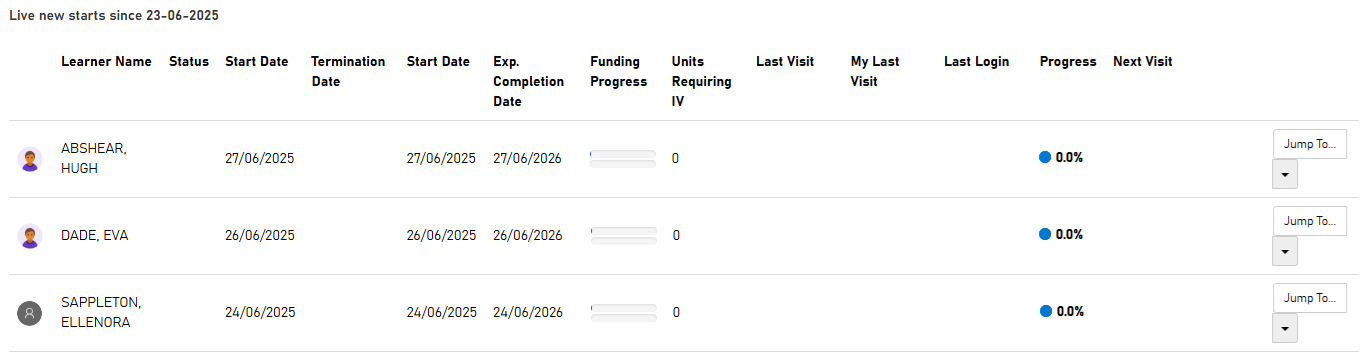1368x360 pixels.
Task: Open dropdown arrow under Dade's Jump To
Action: tap(1285, 251)
